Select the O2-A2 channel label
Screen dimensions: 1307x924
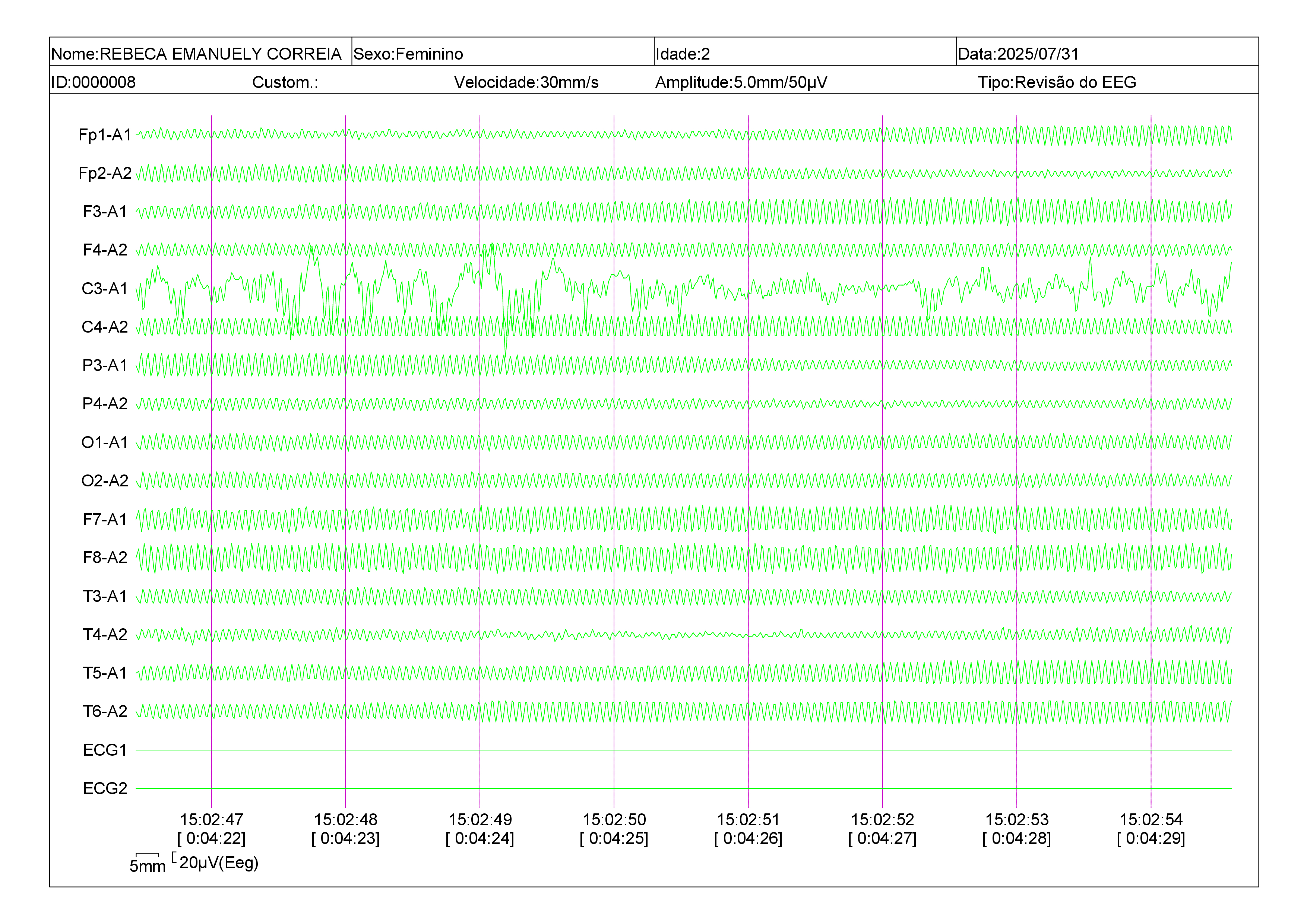tap(105, 481)
